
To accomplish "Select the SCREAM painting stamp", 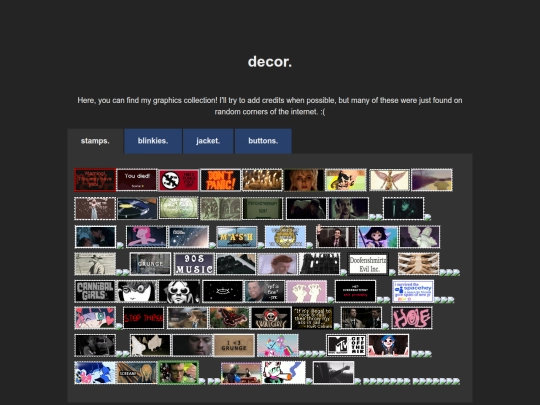I will tap(137, 373).
